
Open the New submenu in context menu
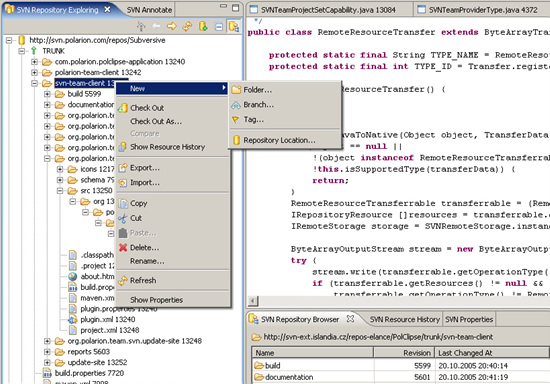(x=172, y=88)
